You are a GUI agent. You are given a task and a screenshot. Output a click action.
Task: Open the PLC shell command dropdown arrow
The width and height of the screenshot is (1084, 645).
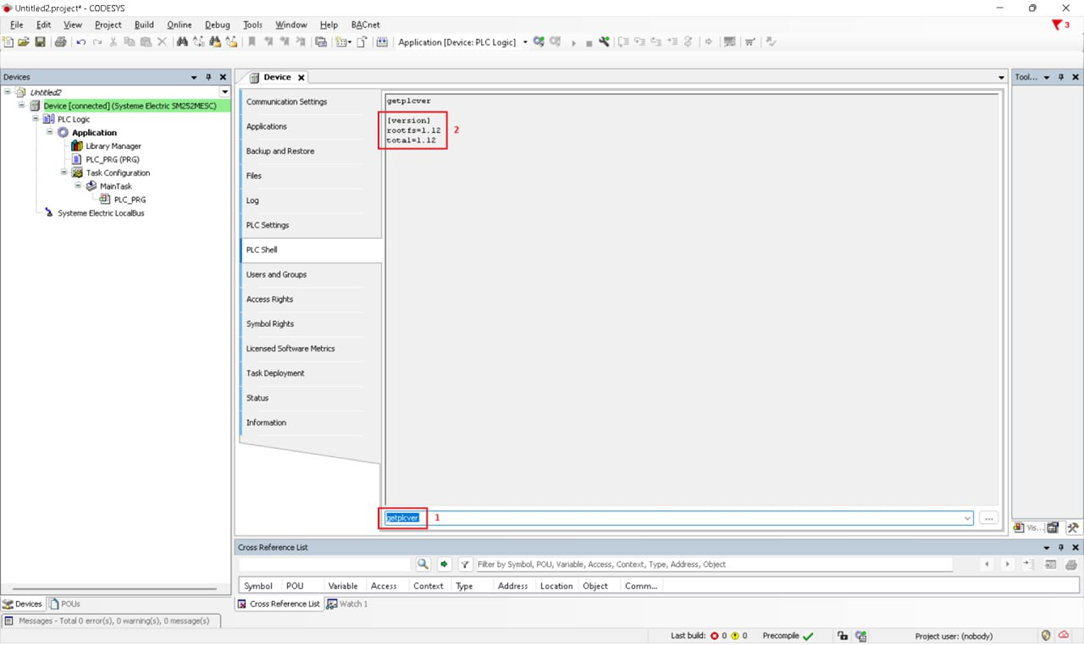click(967, 518)
